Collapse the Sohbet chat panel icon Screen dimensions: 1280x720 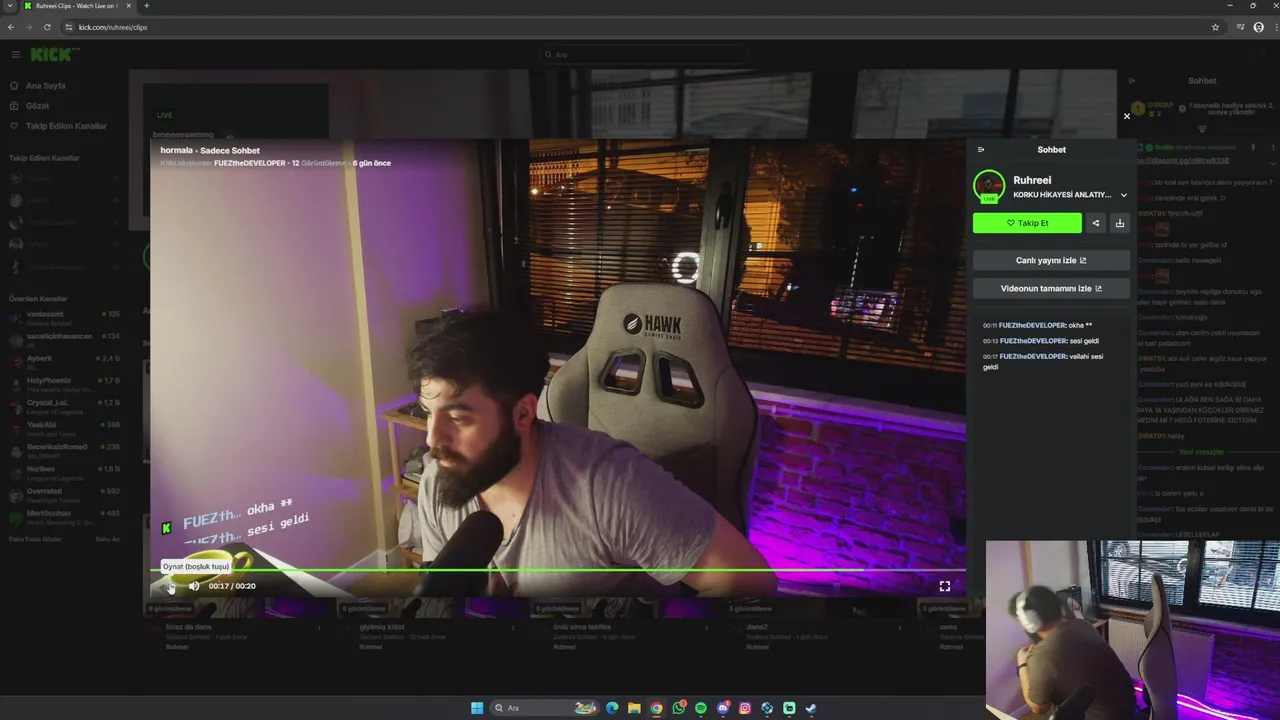pos(981,150)
